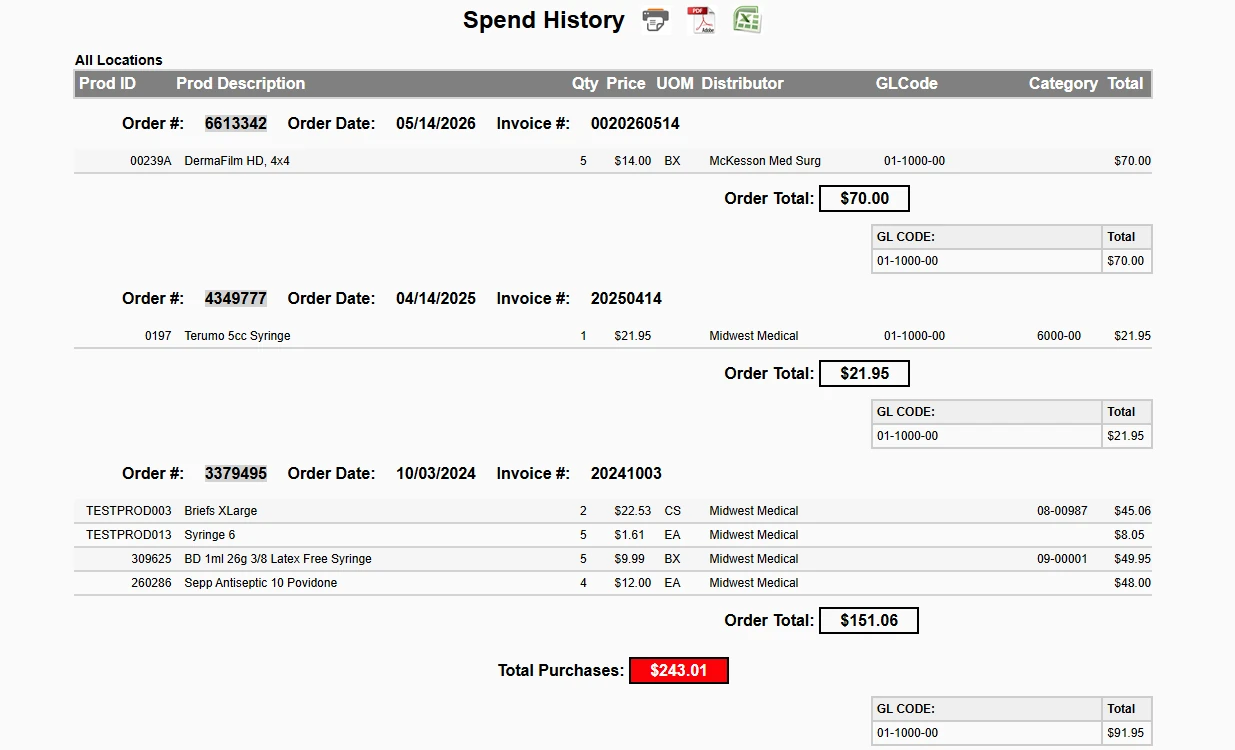This screenshot has width=1235, height=750.
Task: Click the $21.95 order total box
Action: tap(864, 373)
